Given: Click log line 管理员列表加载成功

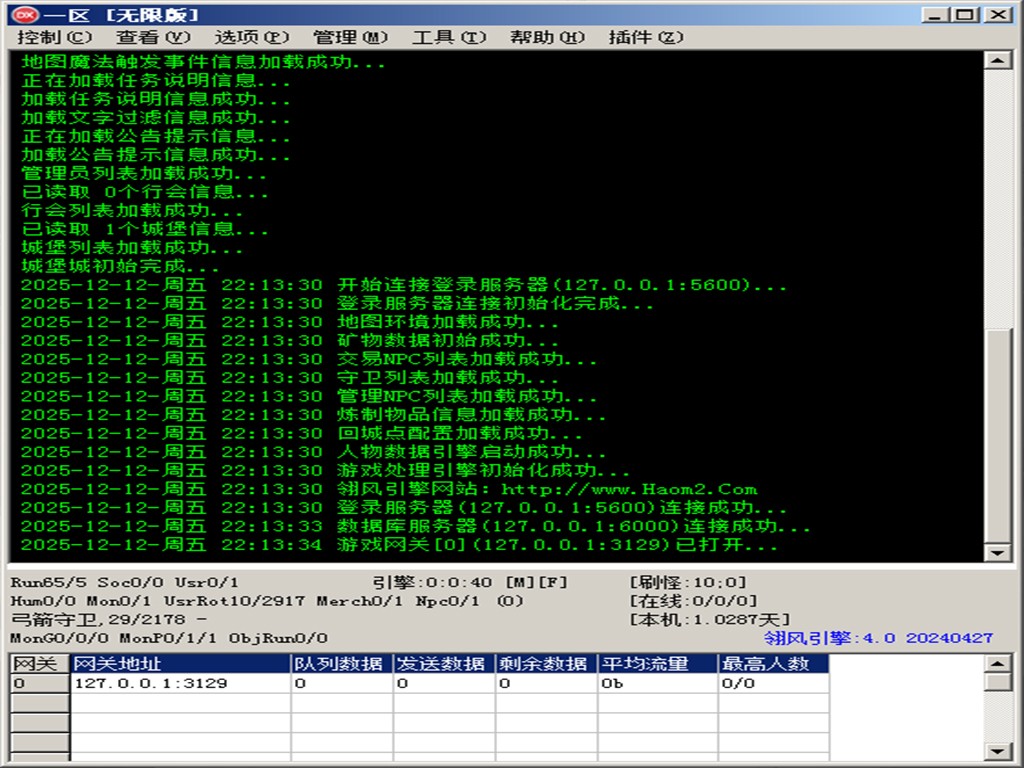Looking at the screenshot, I should (x=144, y=174).
